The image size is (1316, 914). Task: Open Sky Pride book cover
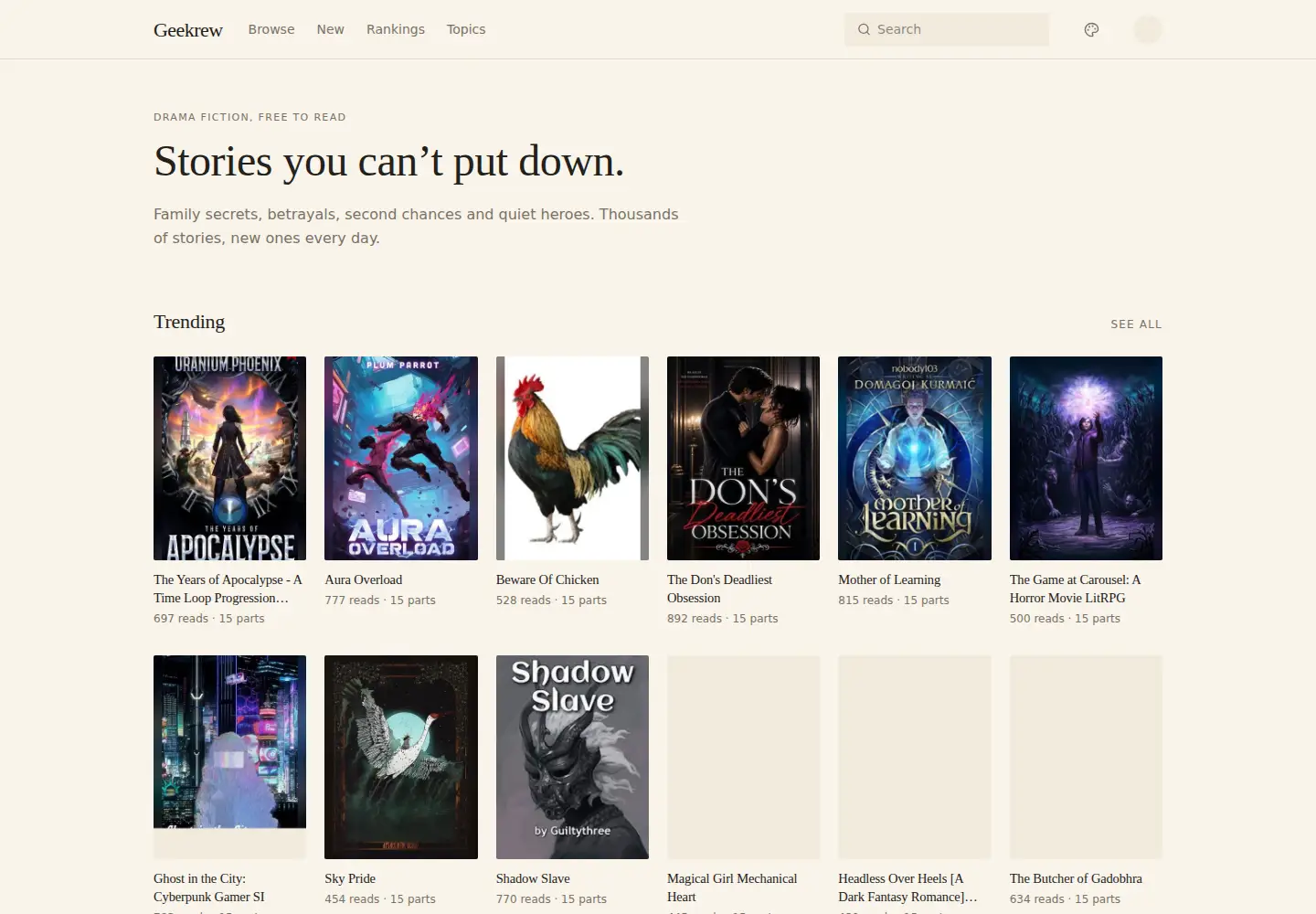[x=401, y=757]
